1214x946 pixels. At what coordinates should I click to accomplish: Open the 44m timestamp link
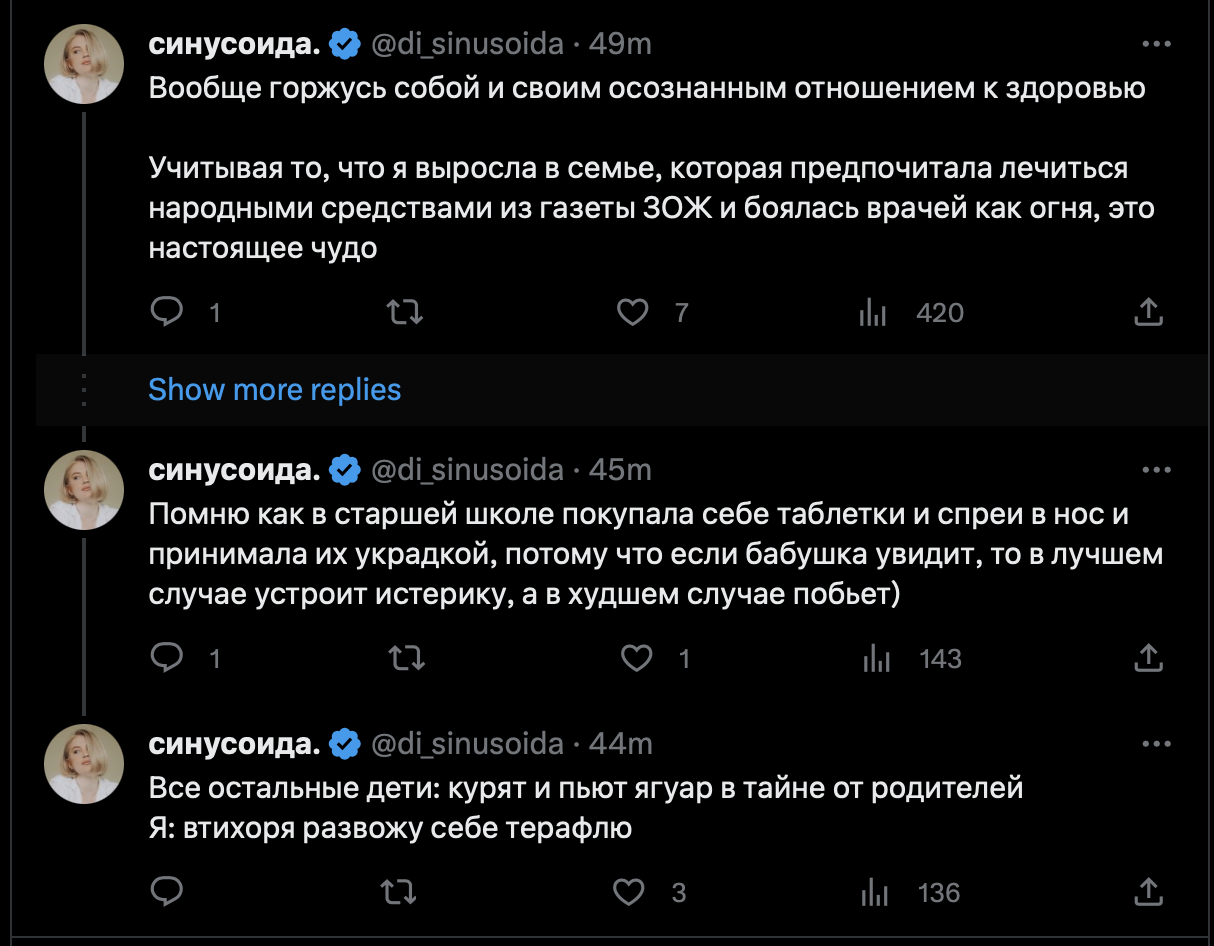pyautogui.click(x=621, y=744)
